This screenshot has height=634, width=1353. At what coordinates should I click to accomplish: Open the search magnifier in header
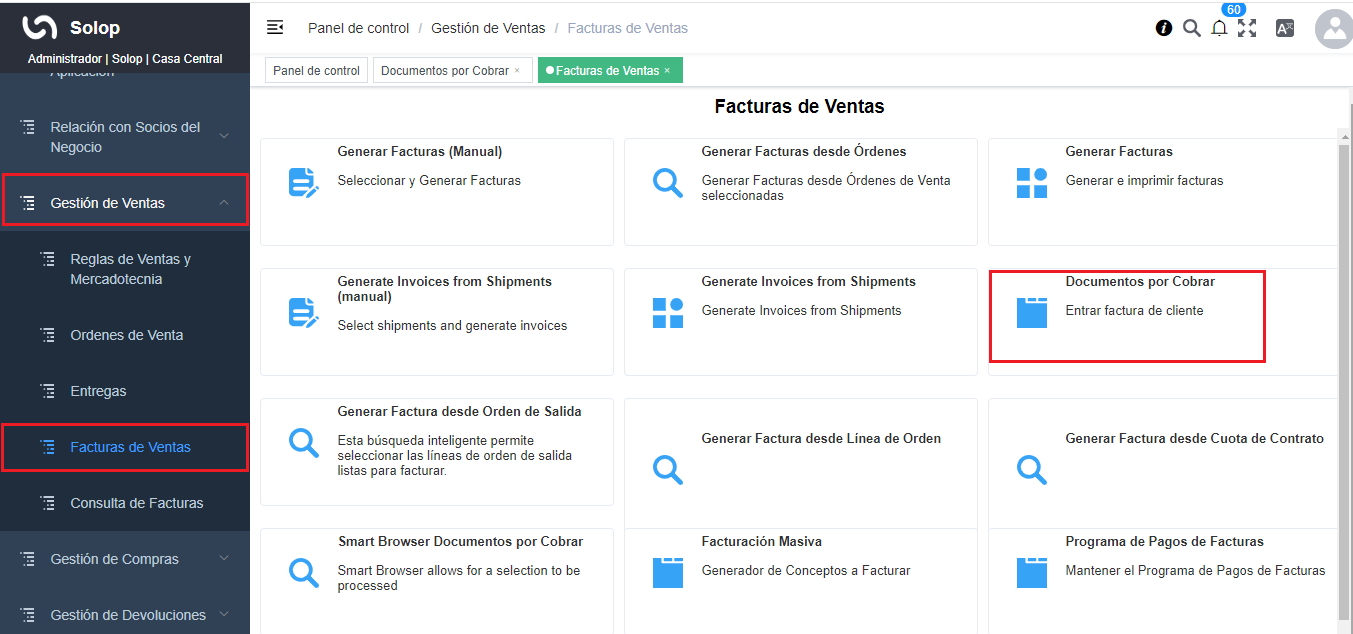coord(1191,28)
